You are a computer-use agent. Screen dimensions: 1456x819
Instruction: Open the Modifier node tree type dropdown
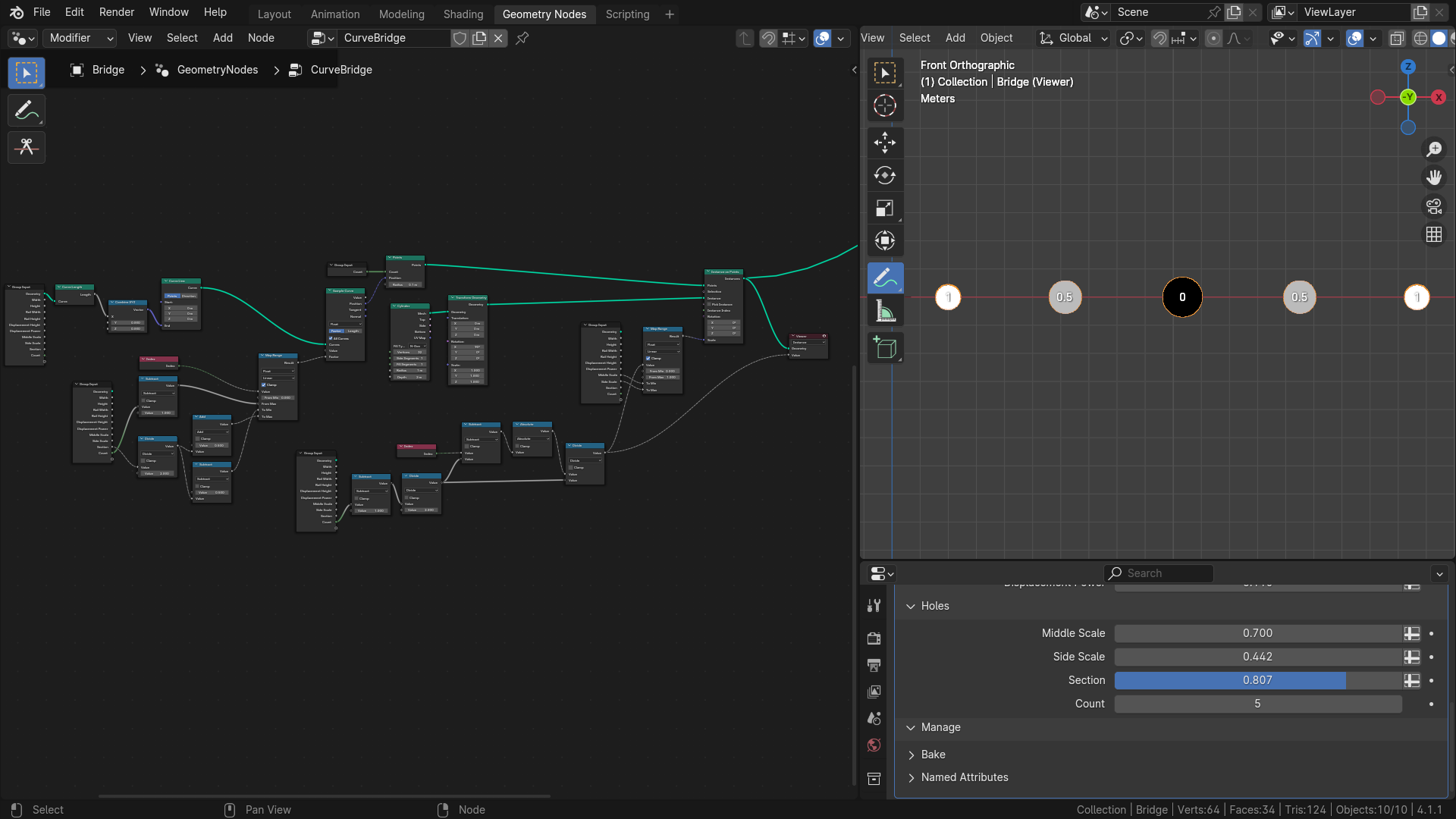pyautogui.click(x=80, y=38)
